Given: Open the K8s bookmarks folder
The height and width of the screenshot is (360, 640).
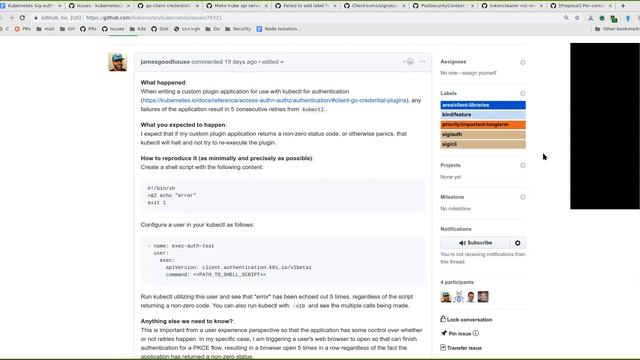Looking at the screenshot, I should [138, 29].
